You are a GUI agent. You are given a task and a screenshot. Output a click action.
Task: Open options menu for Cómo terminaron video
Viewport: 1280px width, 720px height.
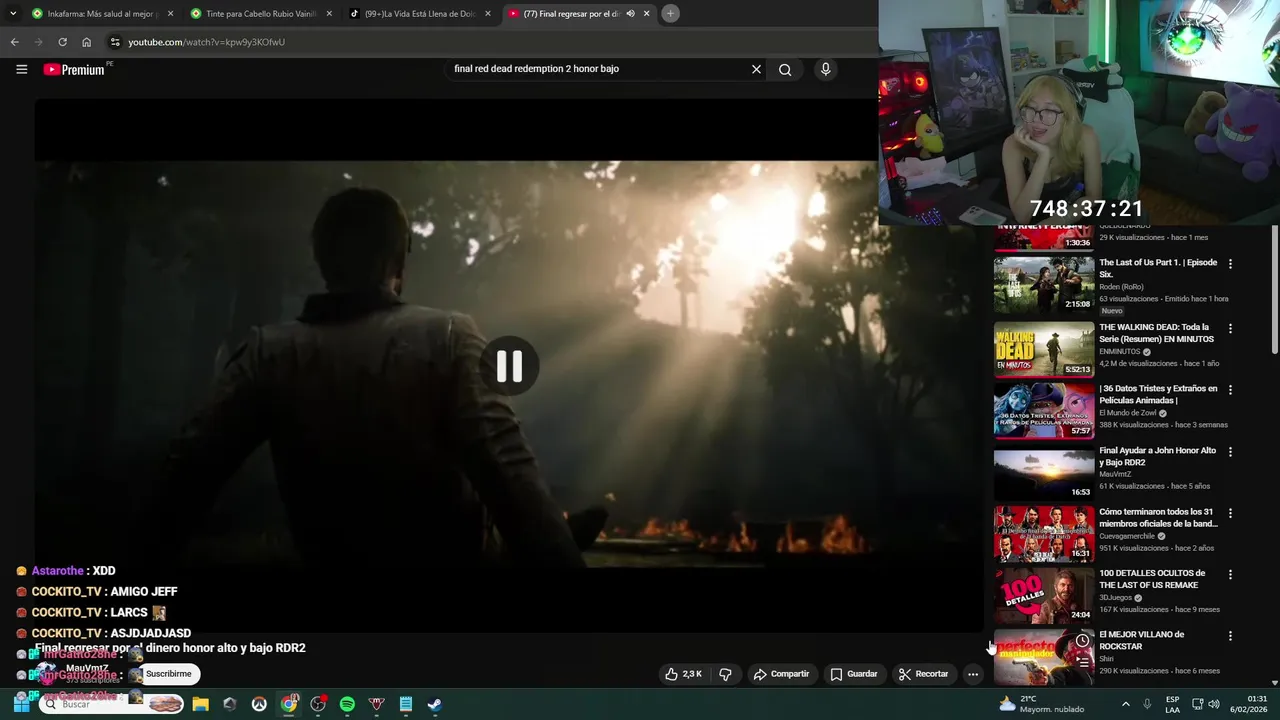click(1230, 513)
